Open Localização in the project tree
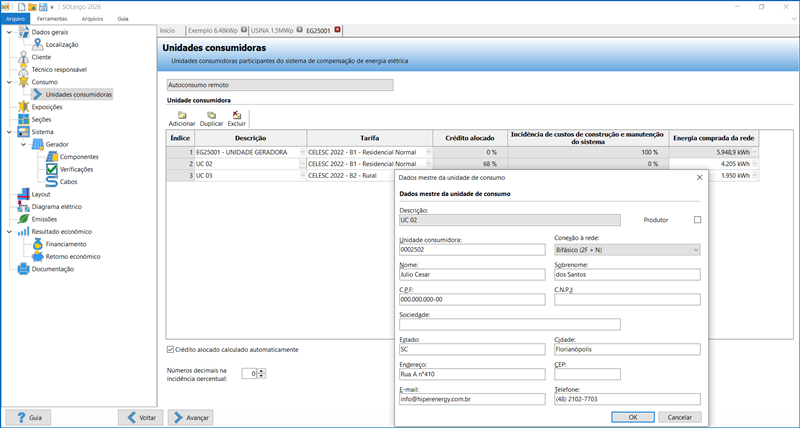The height and width of the screenshot is (428, 800). [x=68, y=44]
